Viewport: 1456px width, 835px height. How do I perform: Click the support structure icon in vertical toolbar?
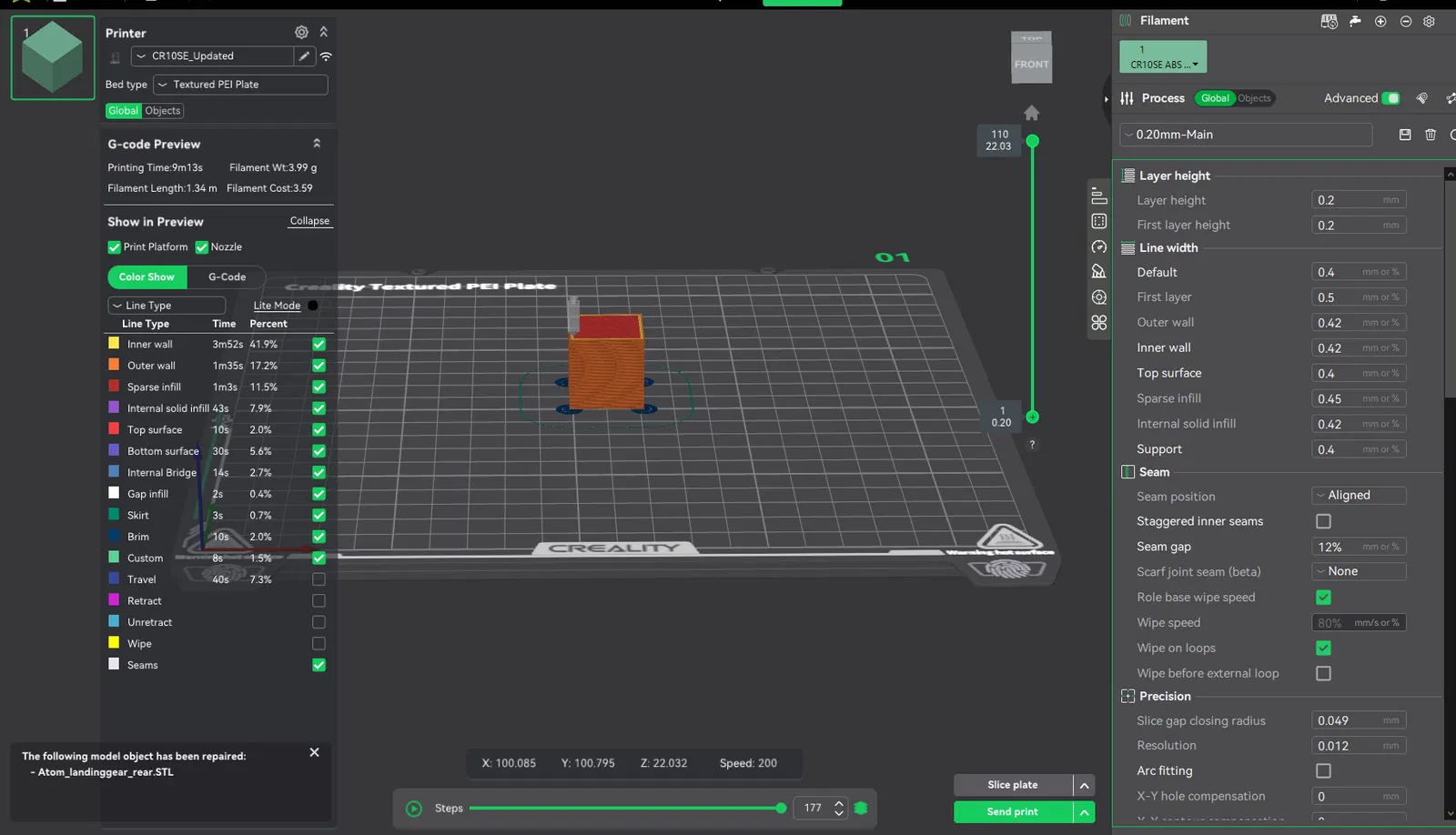1099,271
